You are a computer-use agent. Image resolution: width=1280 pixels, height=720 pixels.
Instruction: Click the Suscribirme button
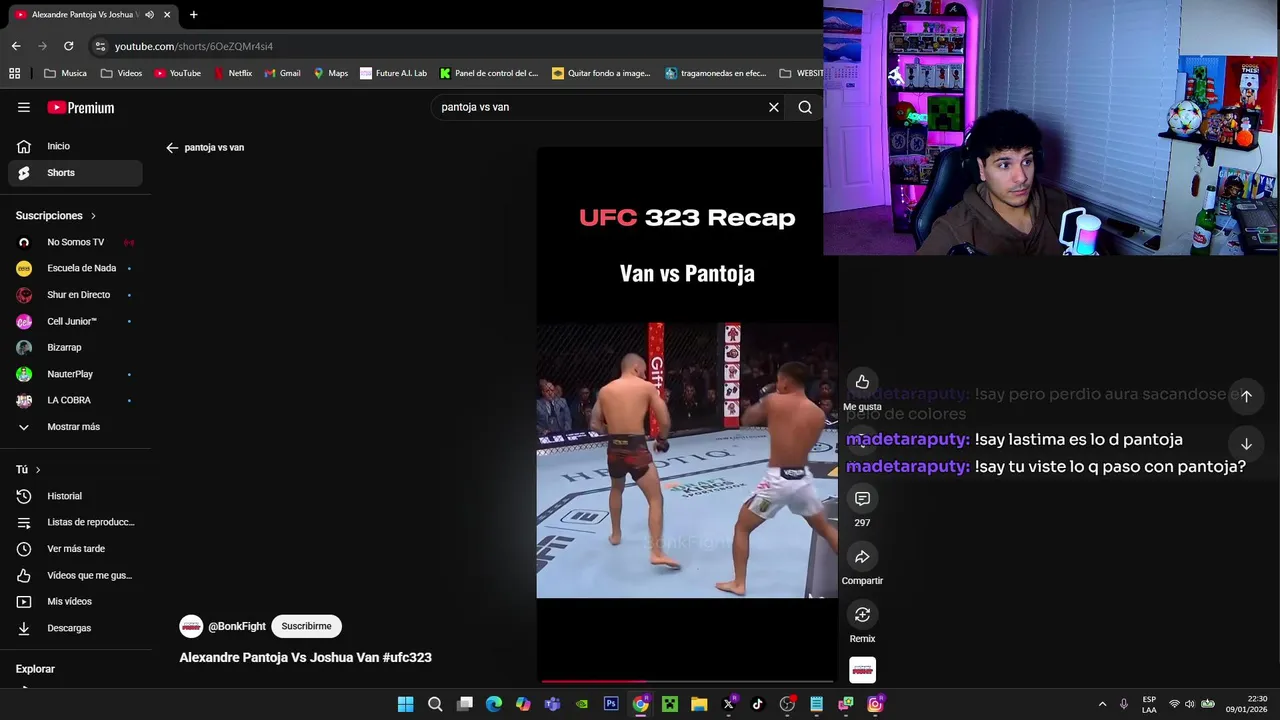click(x=306, y=626)
